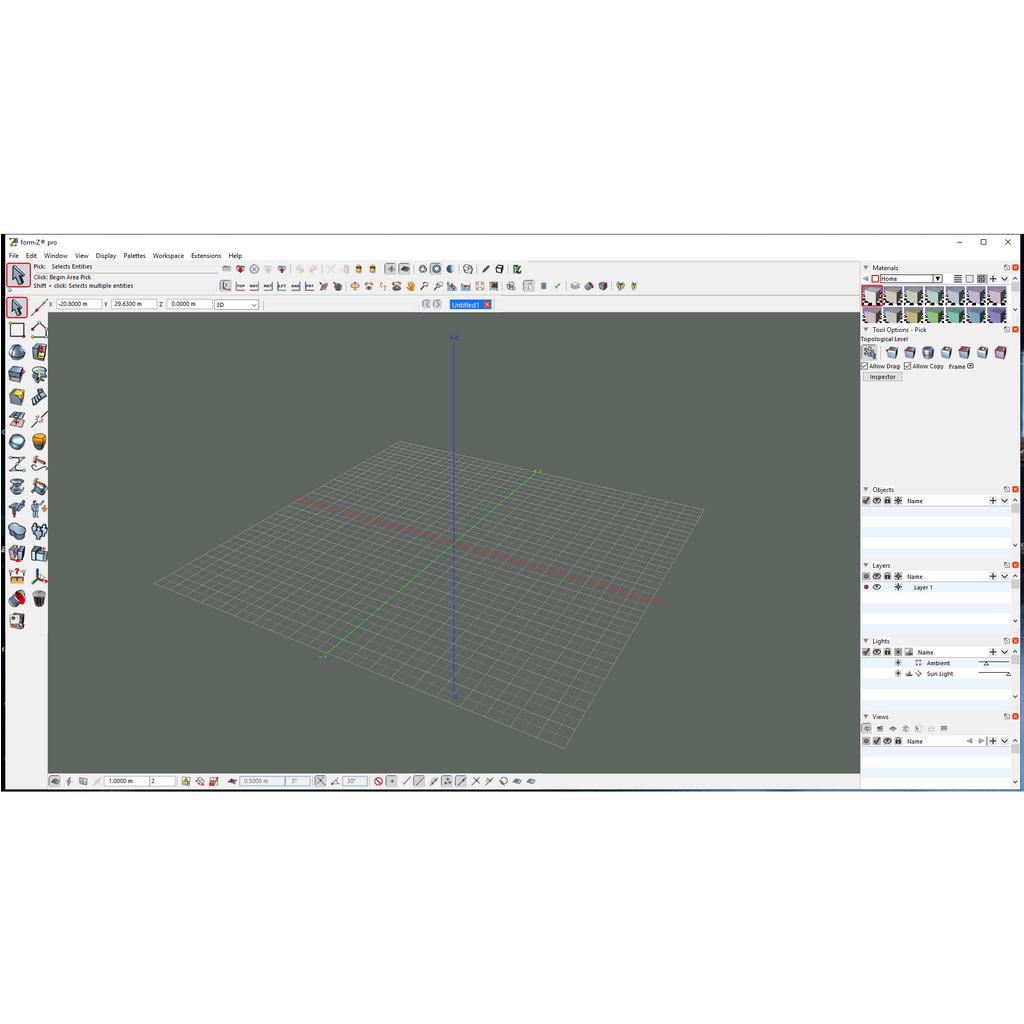Choose the paint bucket material tool
Viewport: 1024px width, 1024px height.
tap(17, 598)
